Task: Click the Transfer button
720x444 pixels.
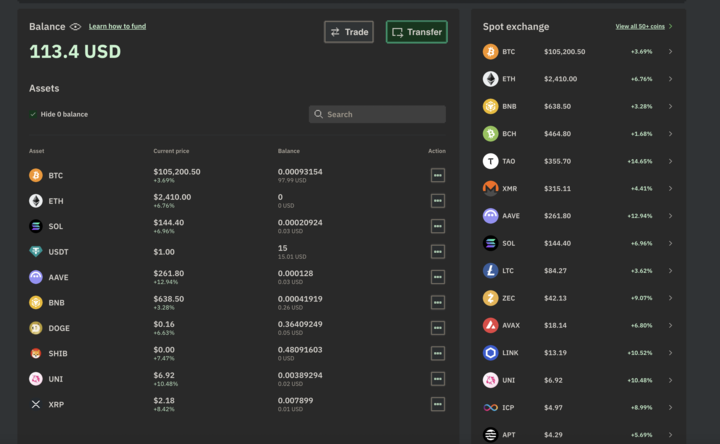Action: click(416, 32)
